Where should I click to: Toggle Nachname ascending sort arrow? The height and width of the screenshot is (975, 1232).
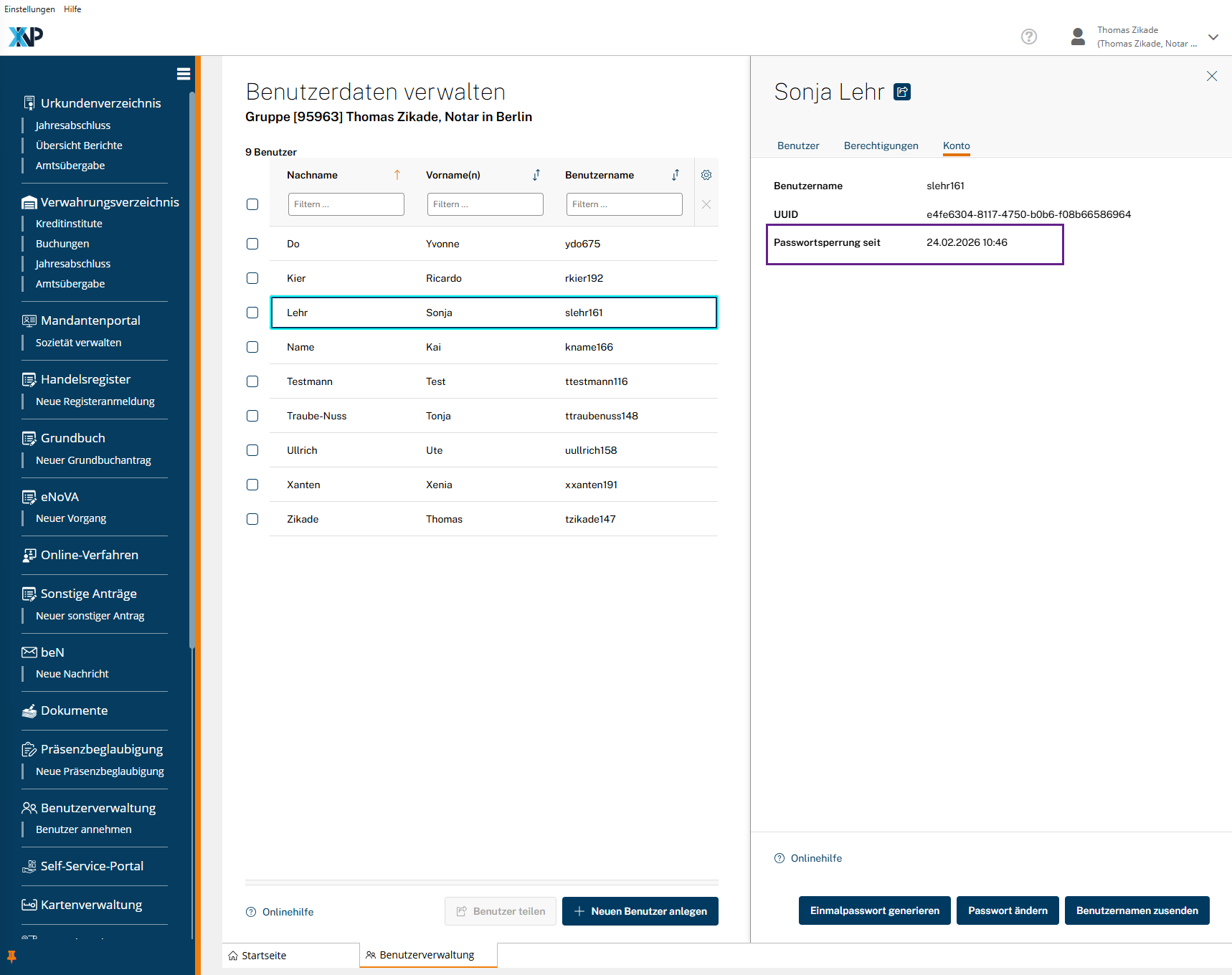coord(397,175)
